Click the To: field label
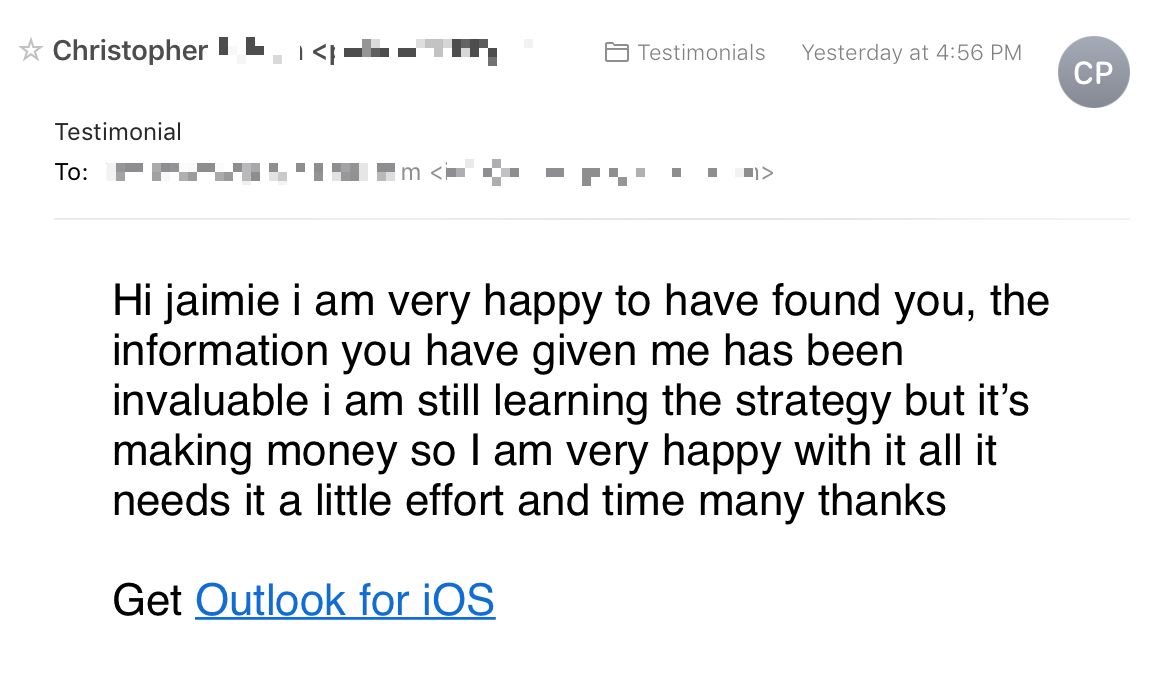 71,172
